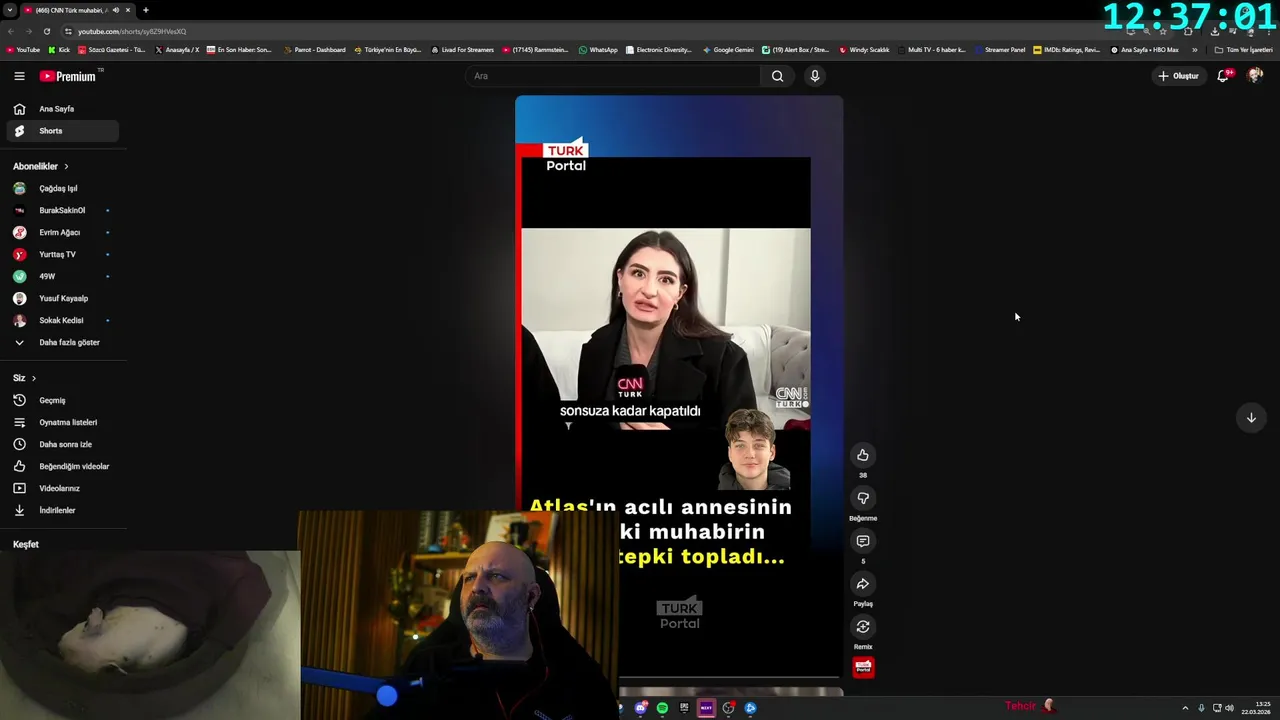1280x720 pixels.
Task: Go to Ana Sayfa in sidebar
Action: point(63,109)
